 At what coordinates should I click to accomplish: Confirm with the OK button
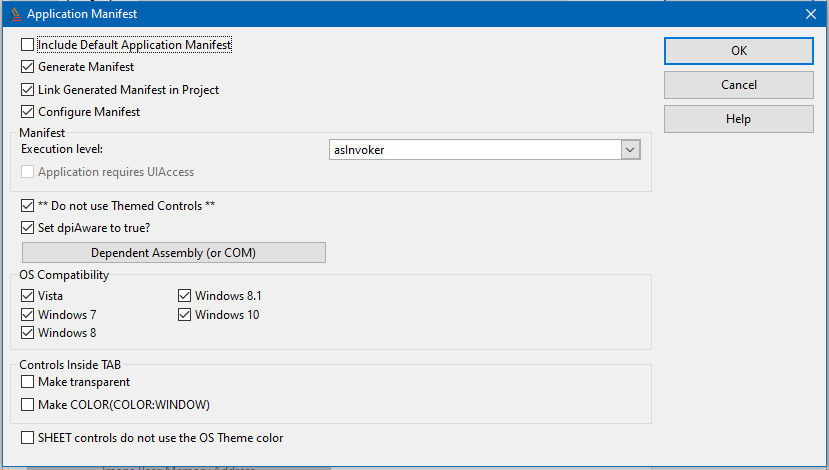[x=739, y=51]
